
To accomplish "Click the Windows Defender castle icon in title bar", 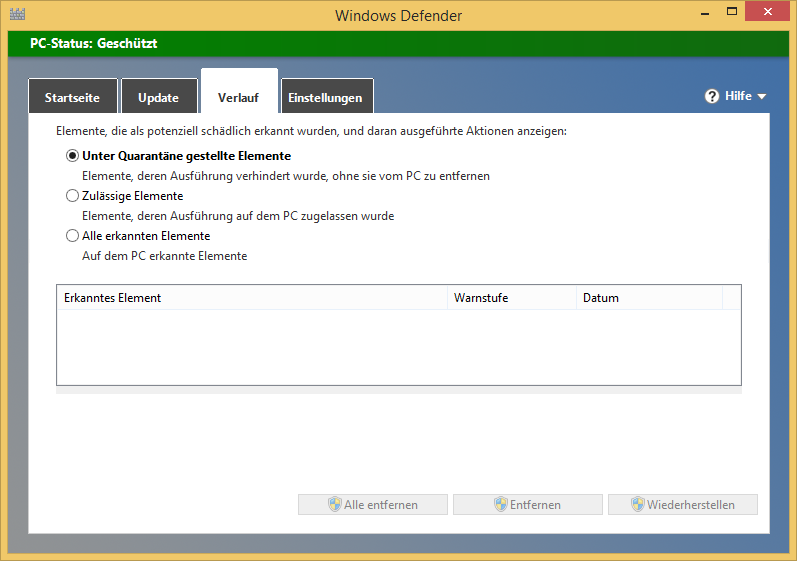I will 17,14.
